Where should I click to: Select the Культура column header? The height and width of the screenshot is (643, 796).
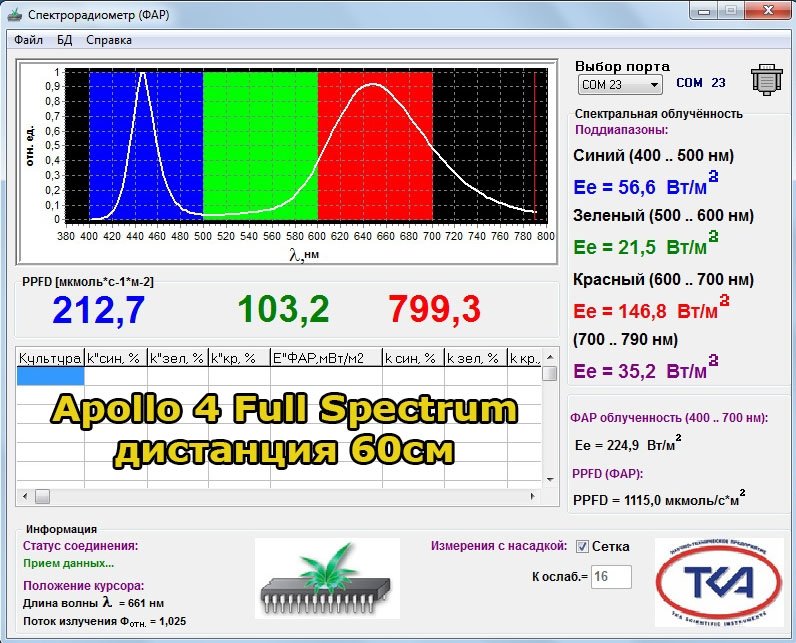click(x=50, y=358)
